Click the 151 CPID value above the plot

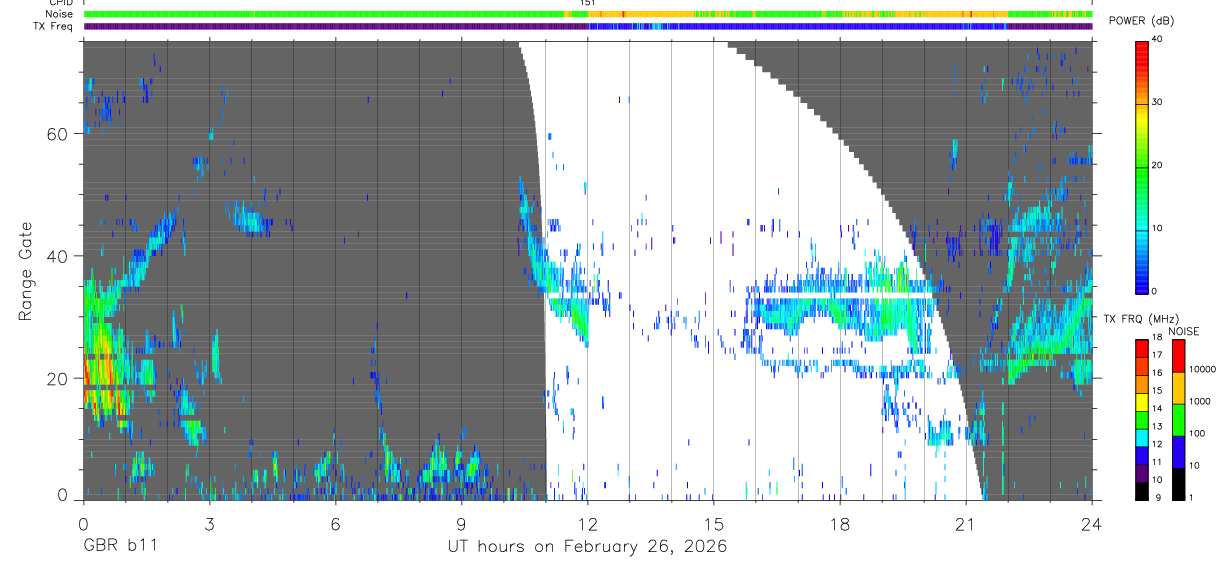click(x=588, y=3)
